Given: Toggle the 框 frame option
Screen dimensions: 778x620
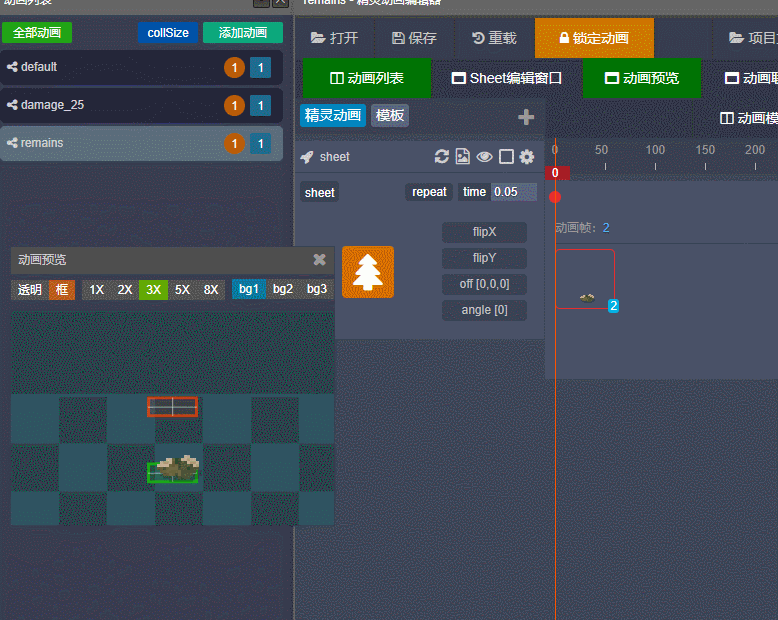Looking at the screenshot, I should point(62,290).
